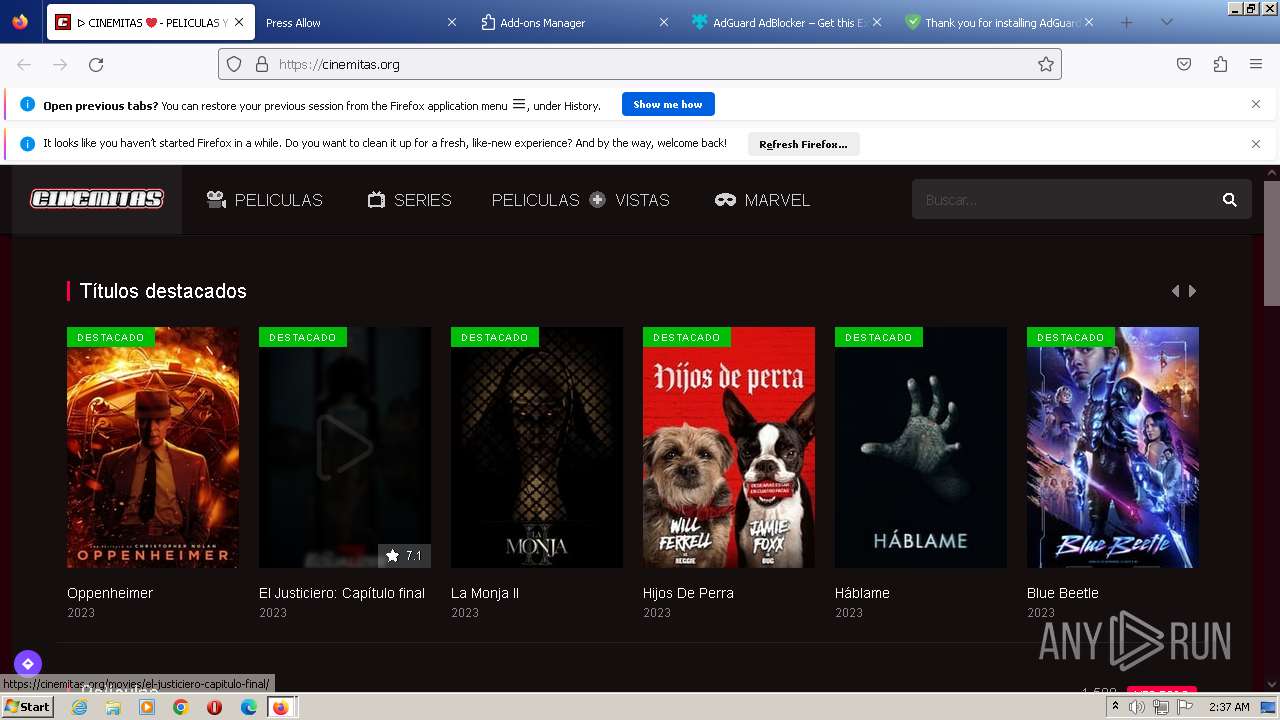The width and height of the screenshot is (1280, 720).
Task: Open the Windows Start menu
Action: click(x=28, y=706)
